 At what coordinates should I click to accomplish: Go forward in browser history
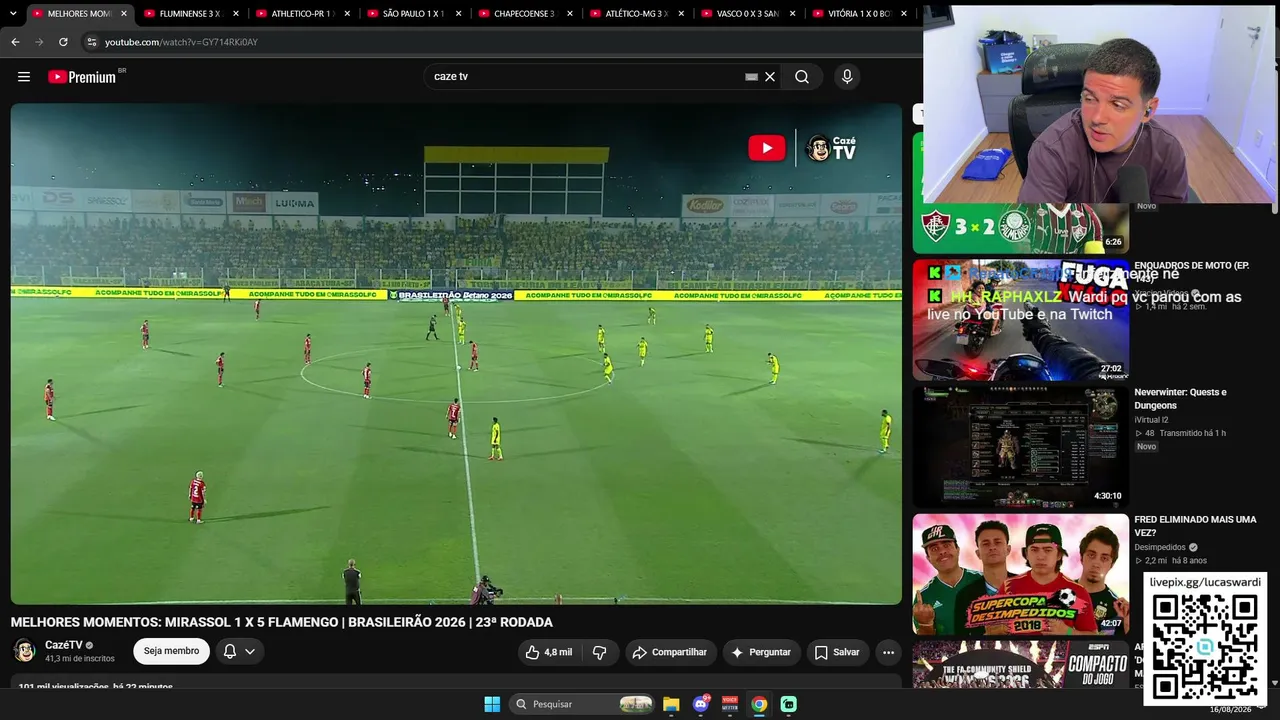pyautogui.click(x=39, y=42)
